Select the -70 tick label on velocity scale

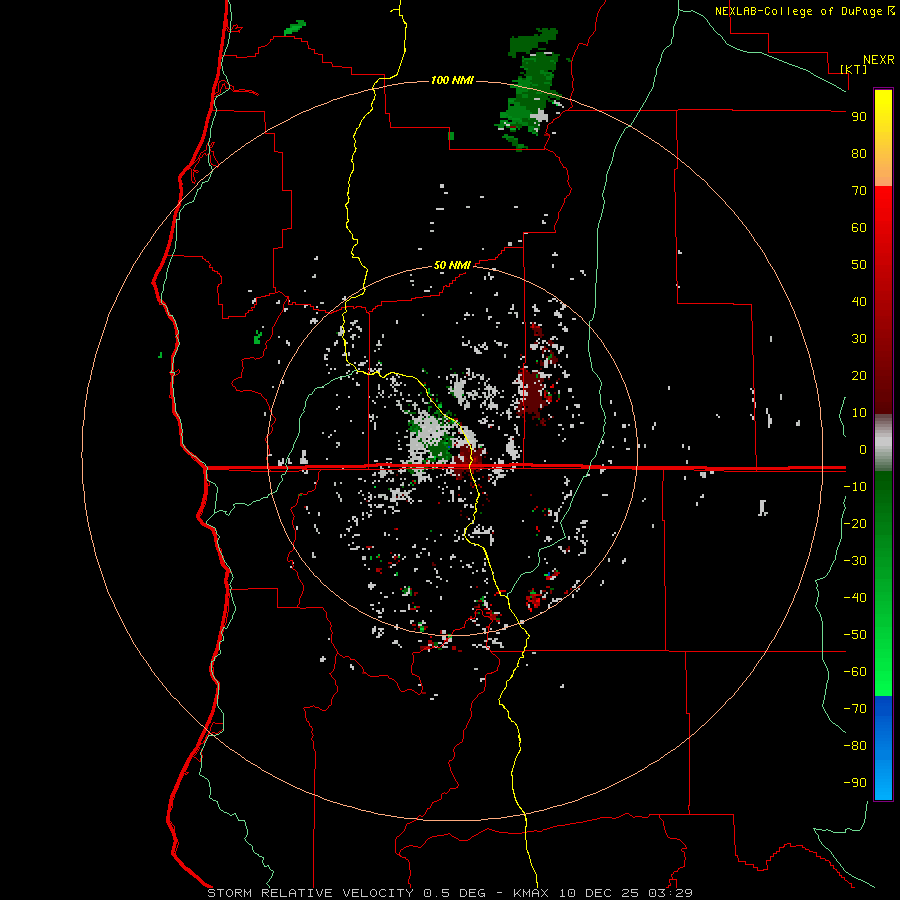point(855,709)
